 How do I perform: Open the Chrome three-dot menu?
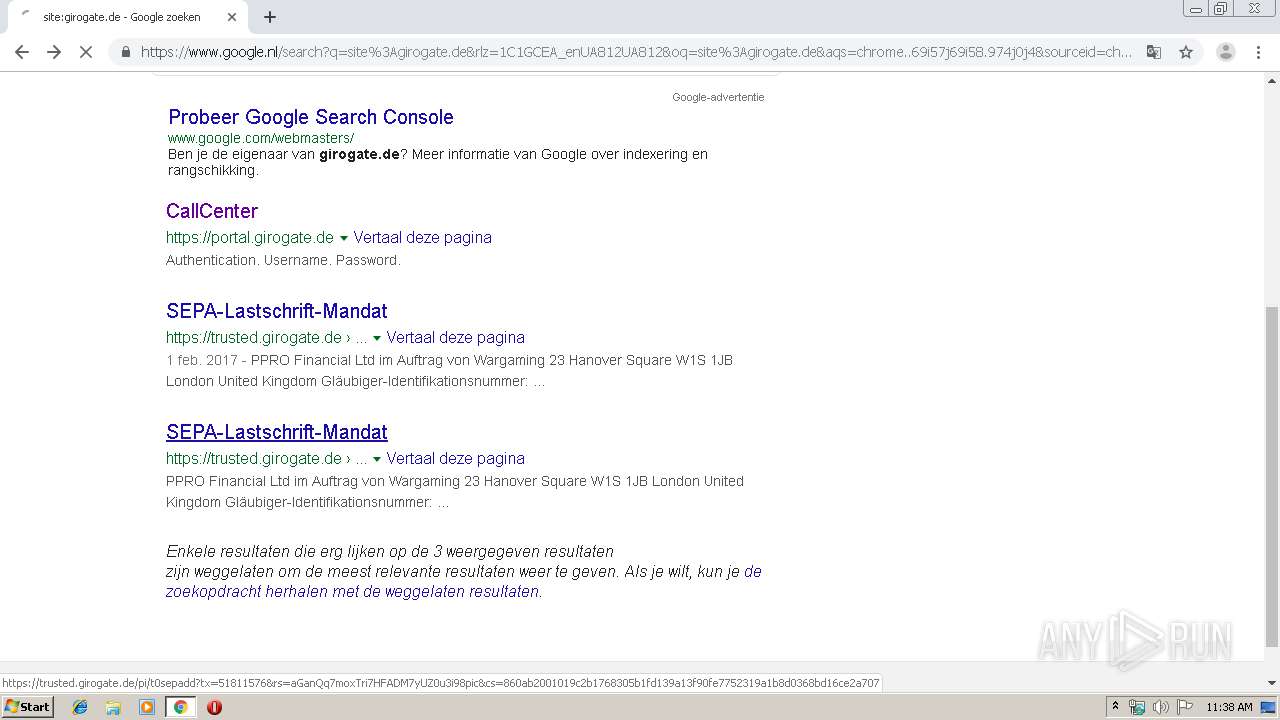1258,52
